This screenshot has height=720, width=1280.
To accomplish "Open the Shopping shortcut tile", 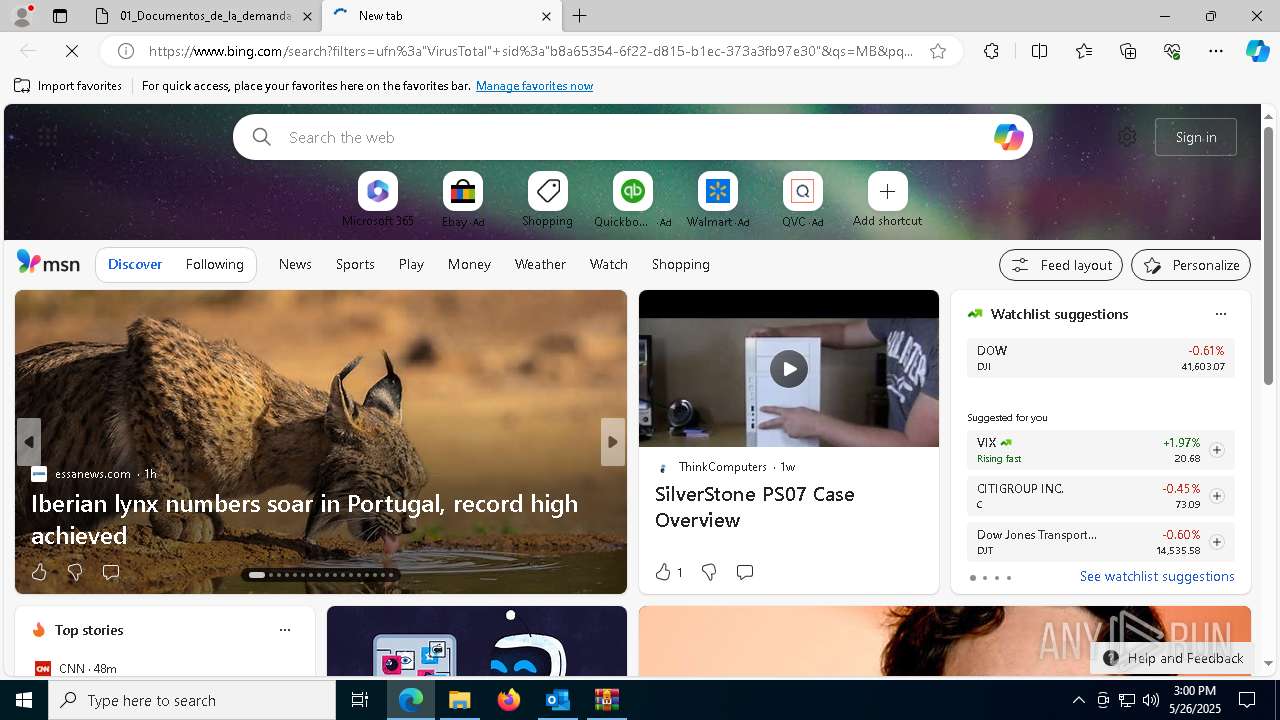I will tap(547, 200).
